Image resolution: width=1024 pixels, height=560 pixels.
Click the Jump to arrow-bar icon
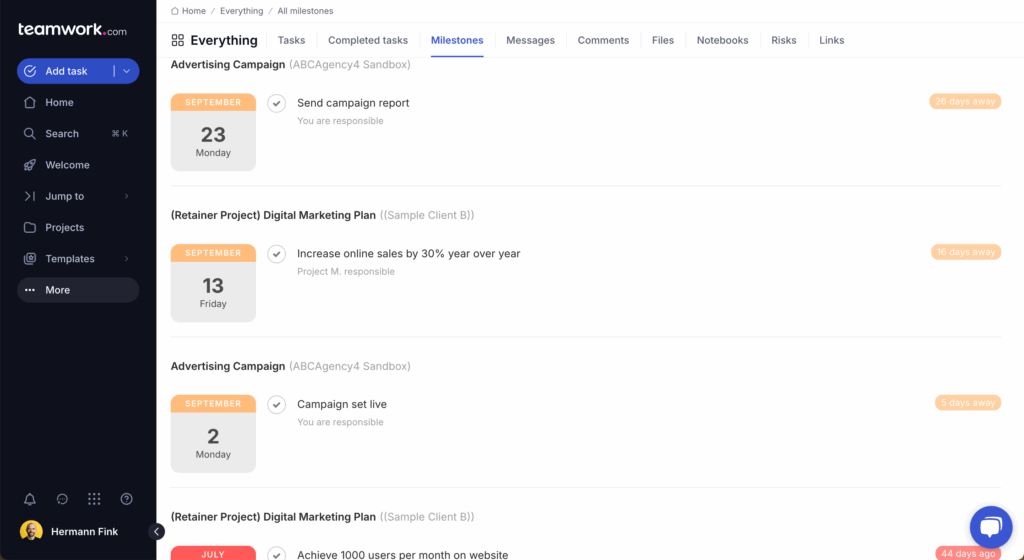coord(29,196)
